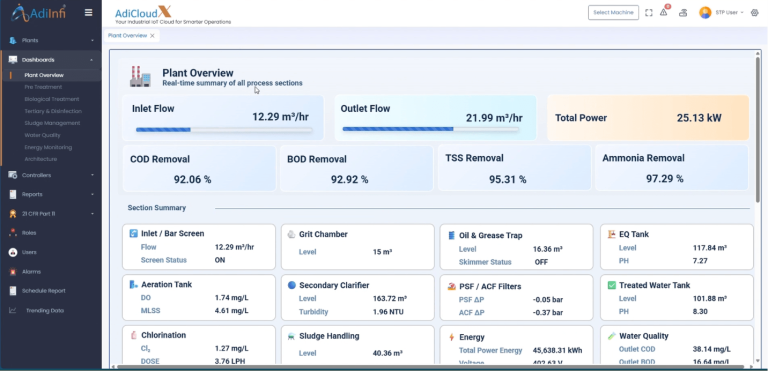Close the Plant Overview tab
768x371 pixels.
pyautogui.click(x=152, y=36)
